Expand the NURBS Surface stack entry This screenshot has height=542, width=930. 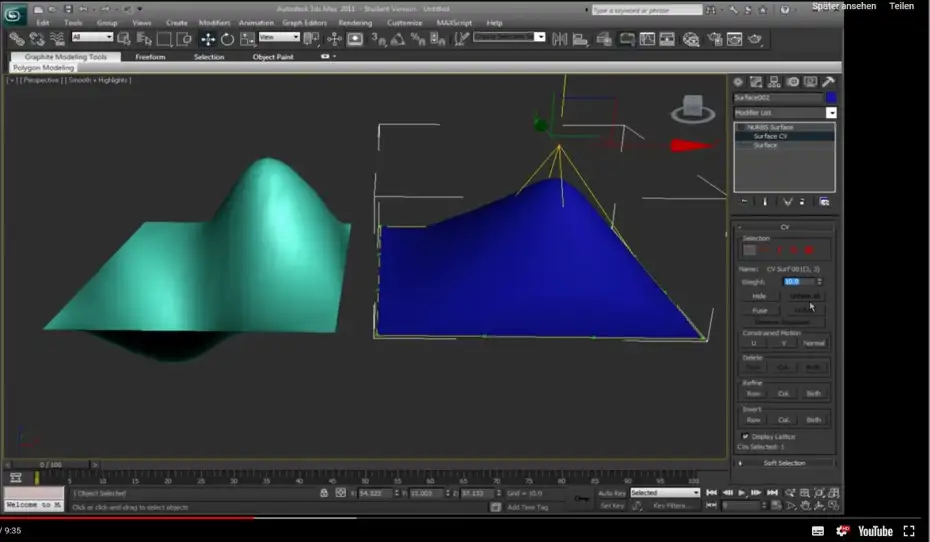740,127
